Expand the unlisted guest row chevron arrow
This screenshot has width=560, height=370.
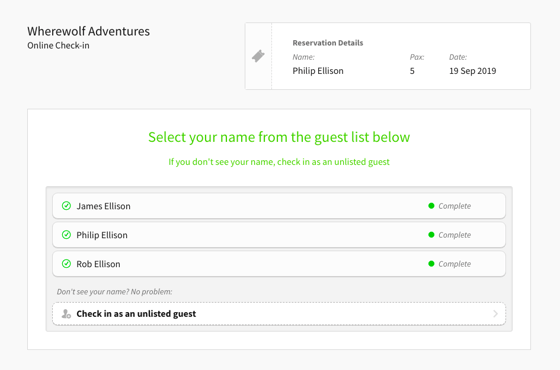coord(495,314)
